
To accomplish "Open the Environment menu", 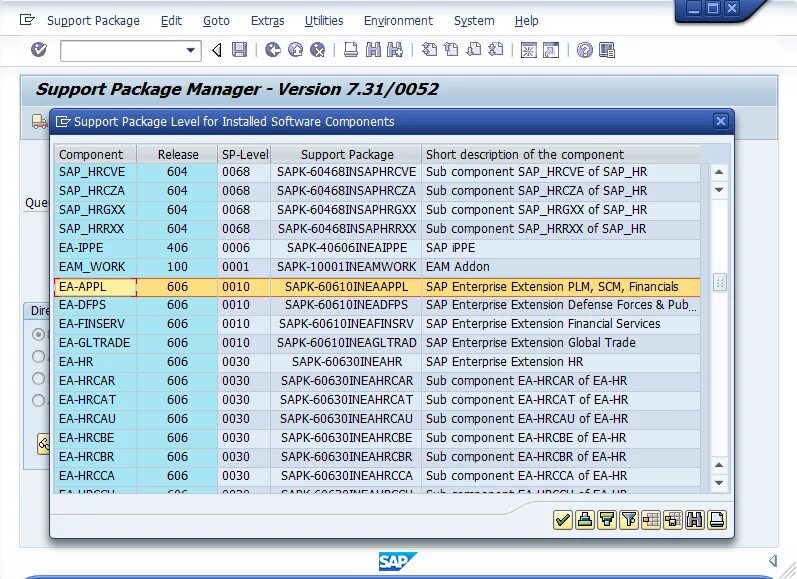I will pos(398,21).
